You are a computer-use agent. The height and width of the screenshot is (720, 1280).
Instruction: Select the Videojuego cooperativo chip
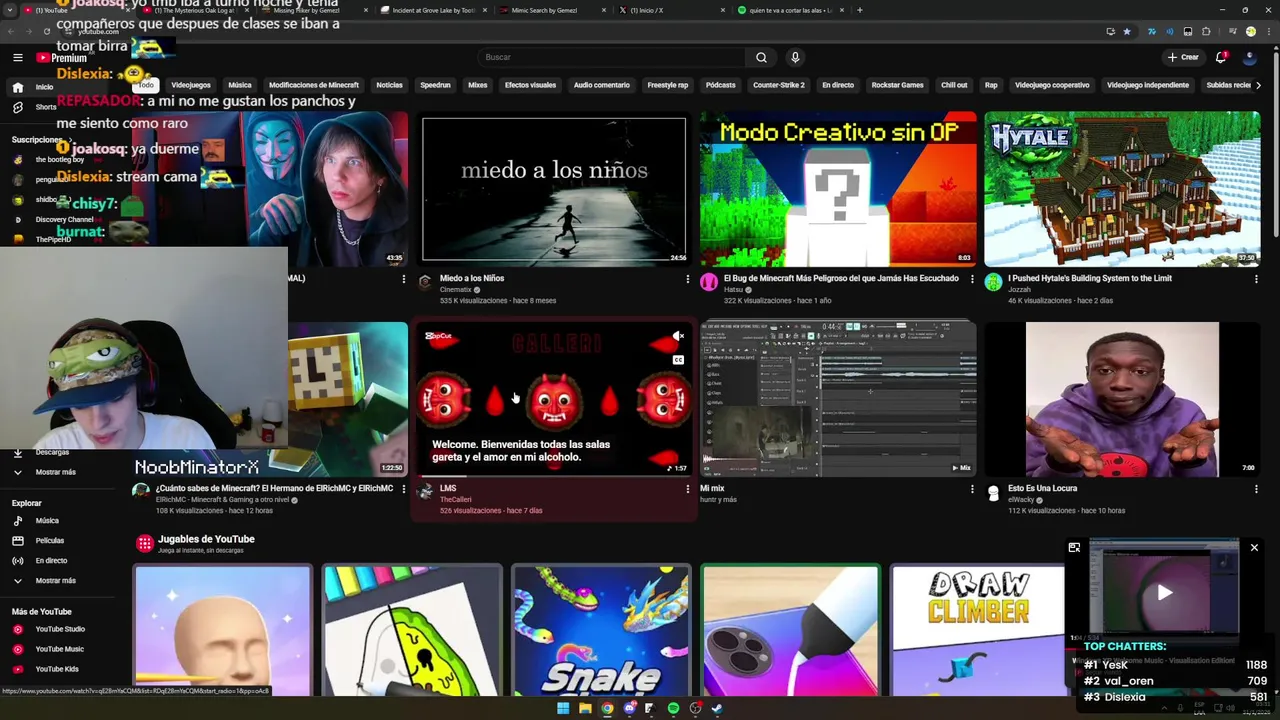(1052, 85)
